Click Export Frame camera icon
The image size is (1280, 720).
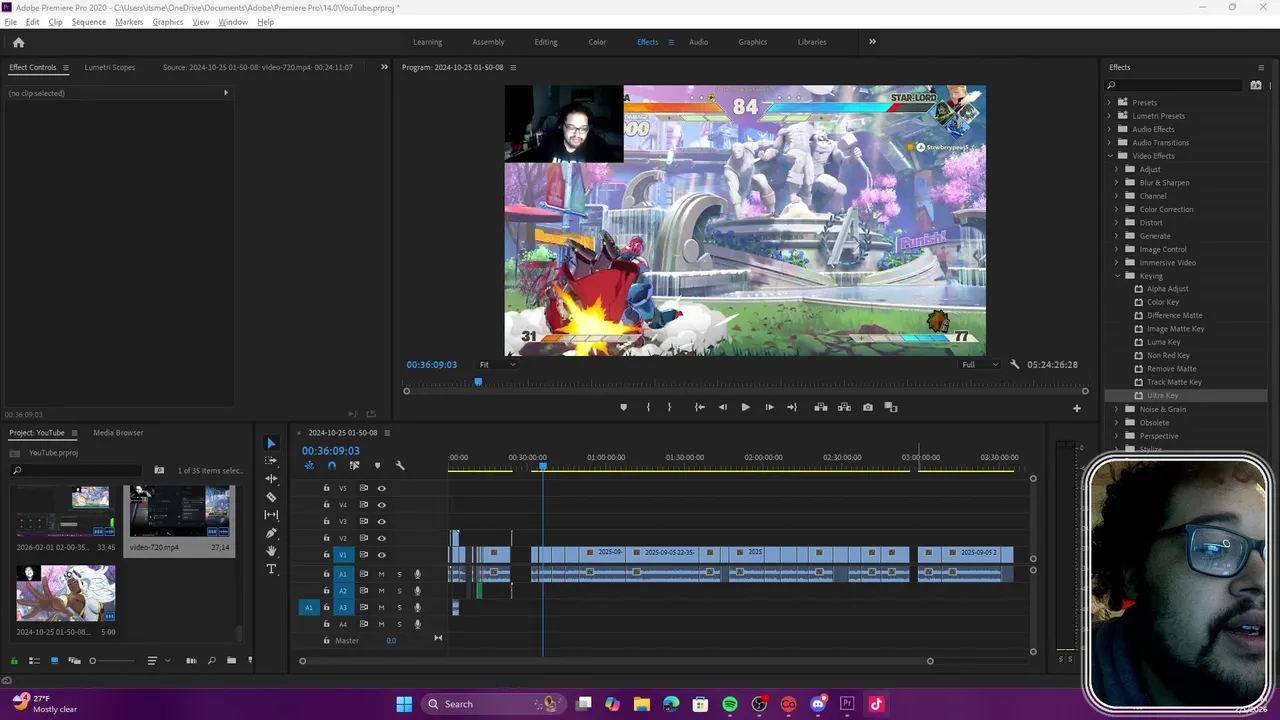867,407
